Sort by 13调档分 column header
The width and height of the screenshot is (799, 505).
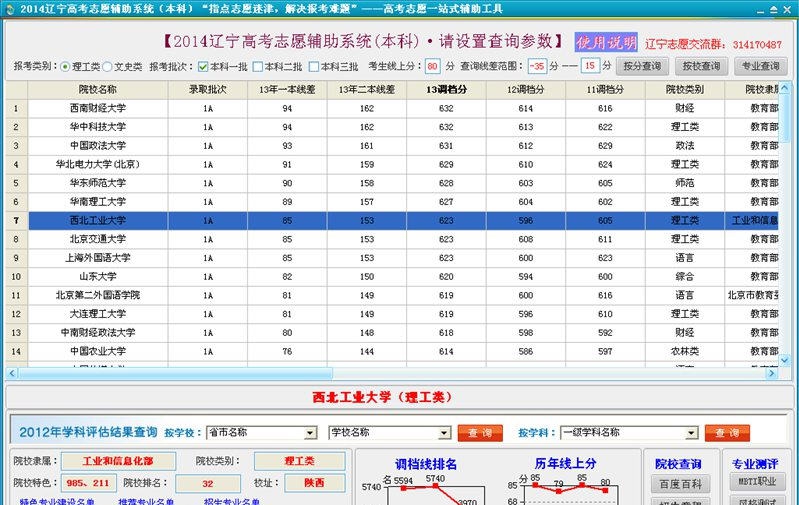pos(446,90)
